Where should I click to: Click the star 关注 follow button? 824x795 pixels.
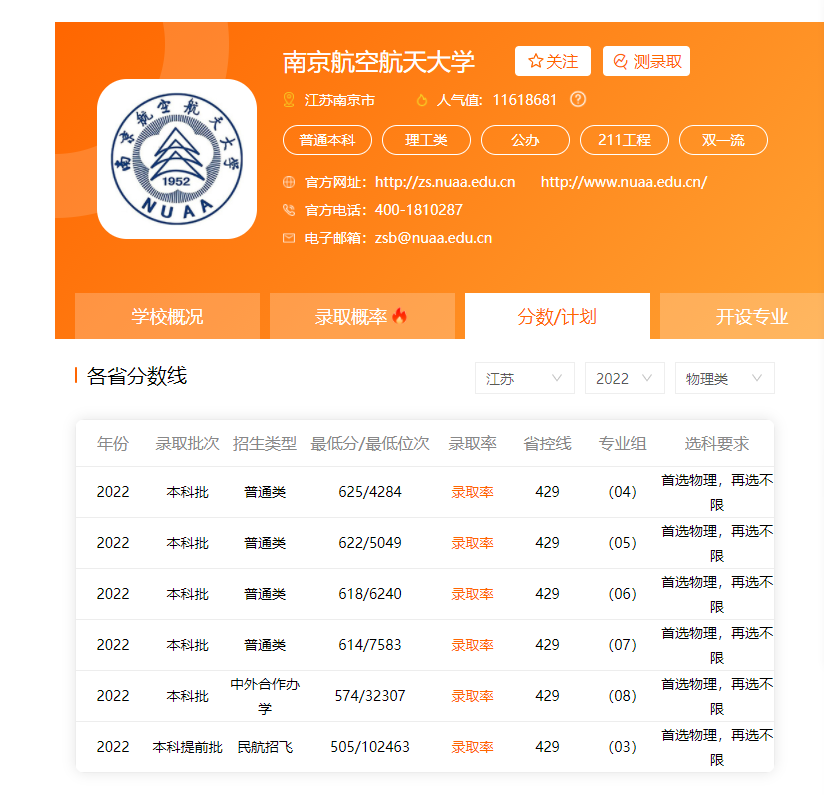point(552,61)
